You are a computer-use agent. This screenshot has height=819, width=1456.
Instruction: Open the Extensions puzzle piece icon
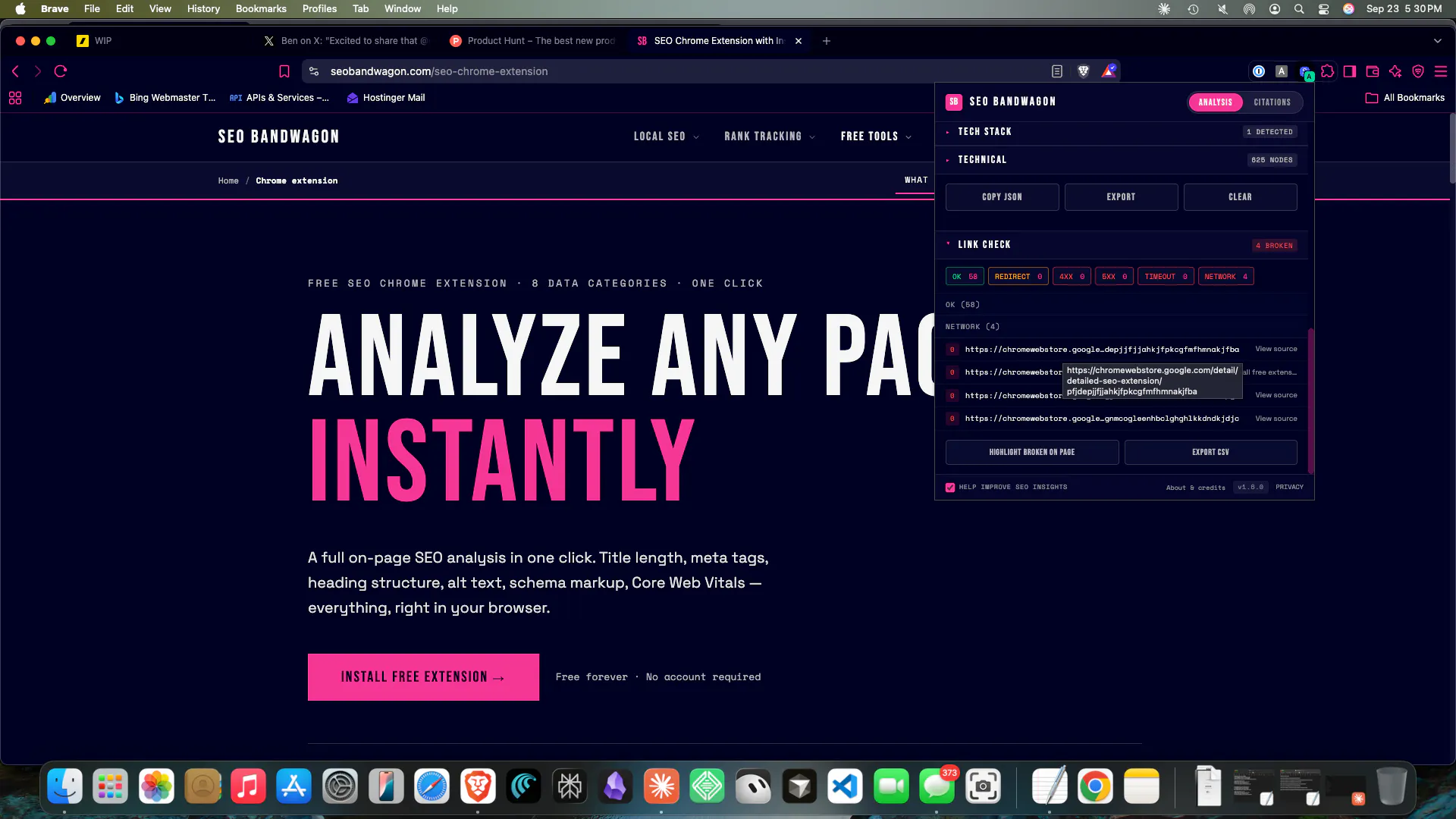[x=1327, y=71]
